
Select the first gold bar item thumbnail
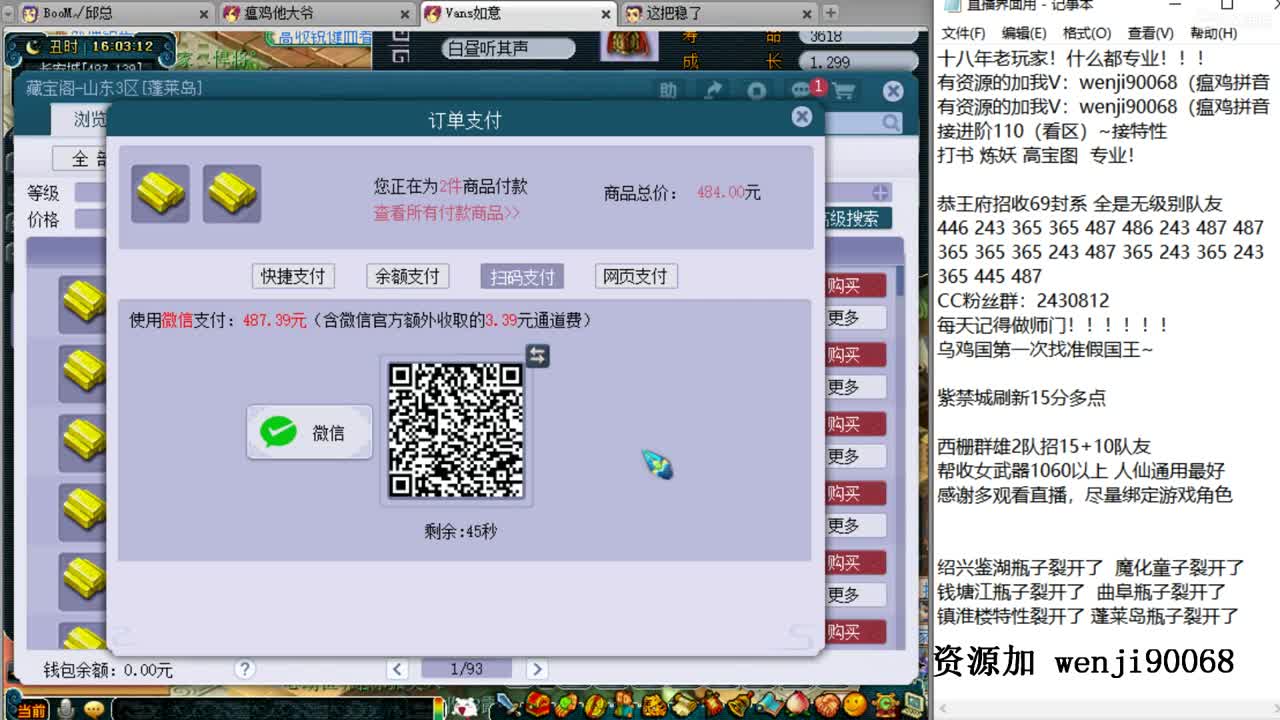pyautogui.click(x=160, y=193)
